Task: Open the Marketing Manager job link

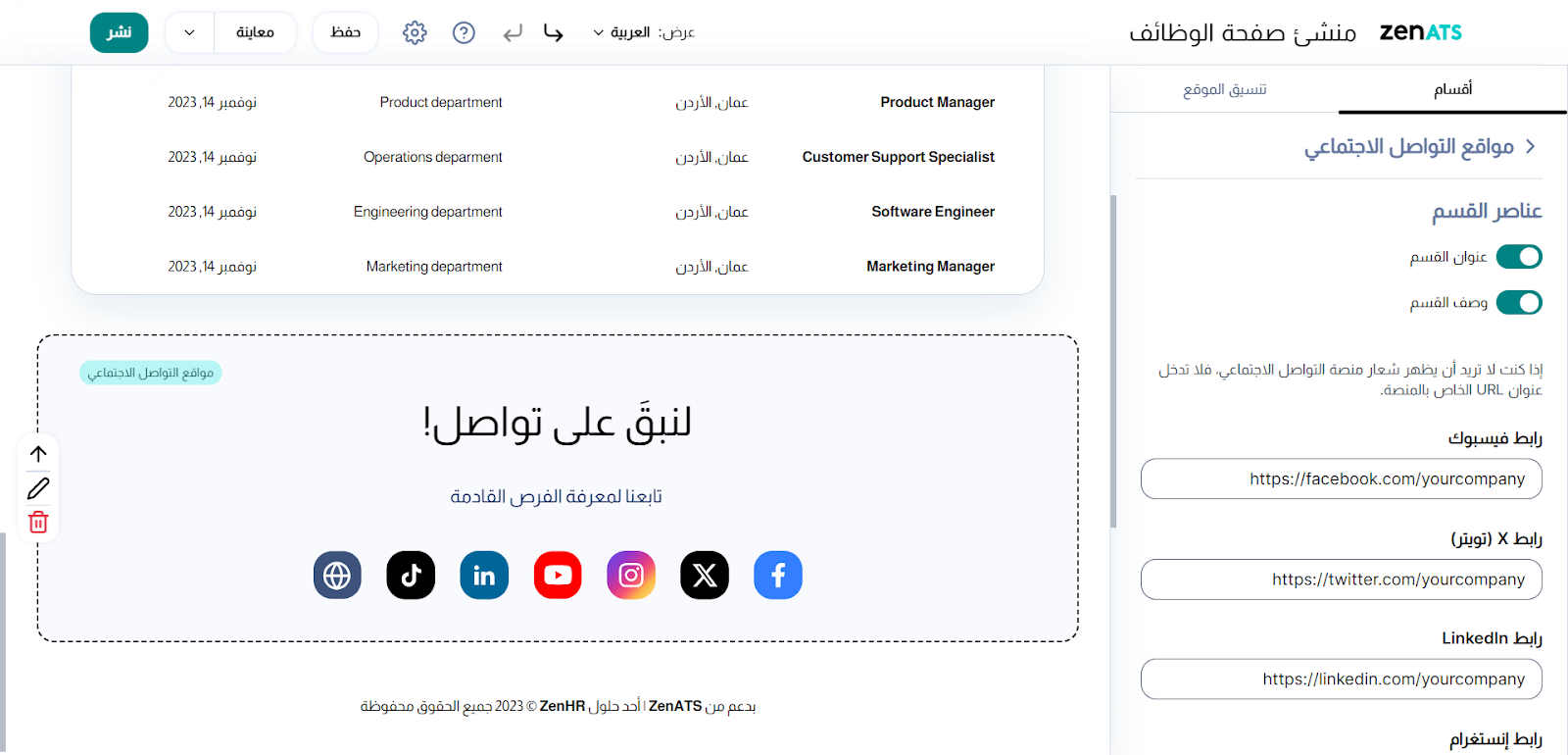Action: click(x=930, y=267)
